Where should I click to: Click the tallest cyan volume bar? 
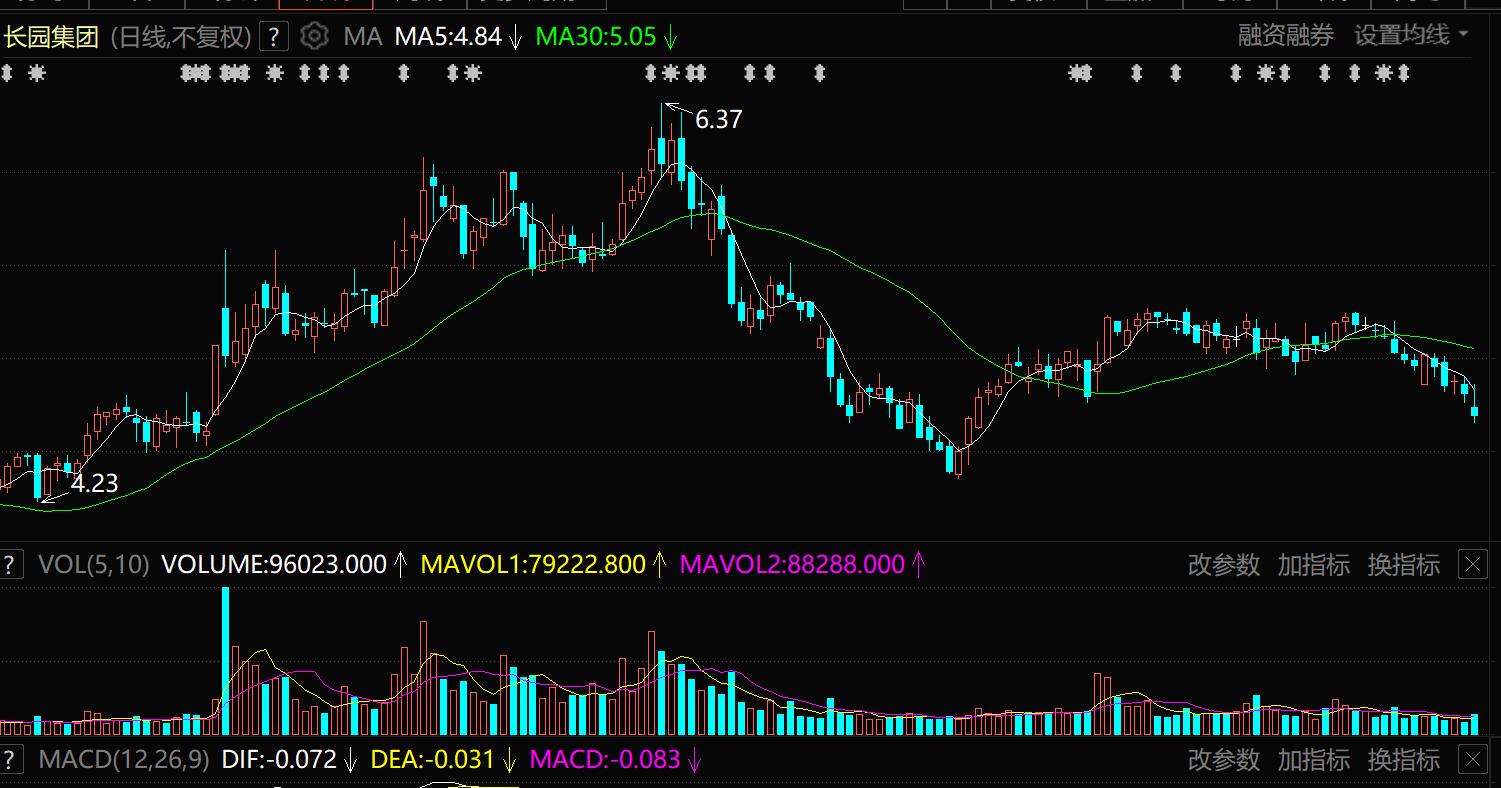[x=225, y=660]
